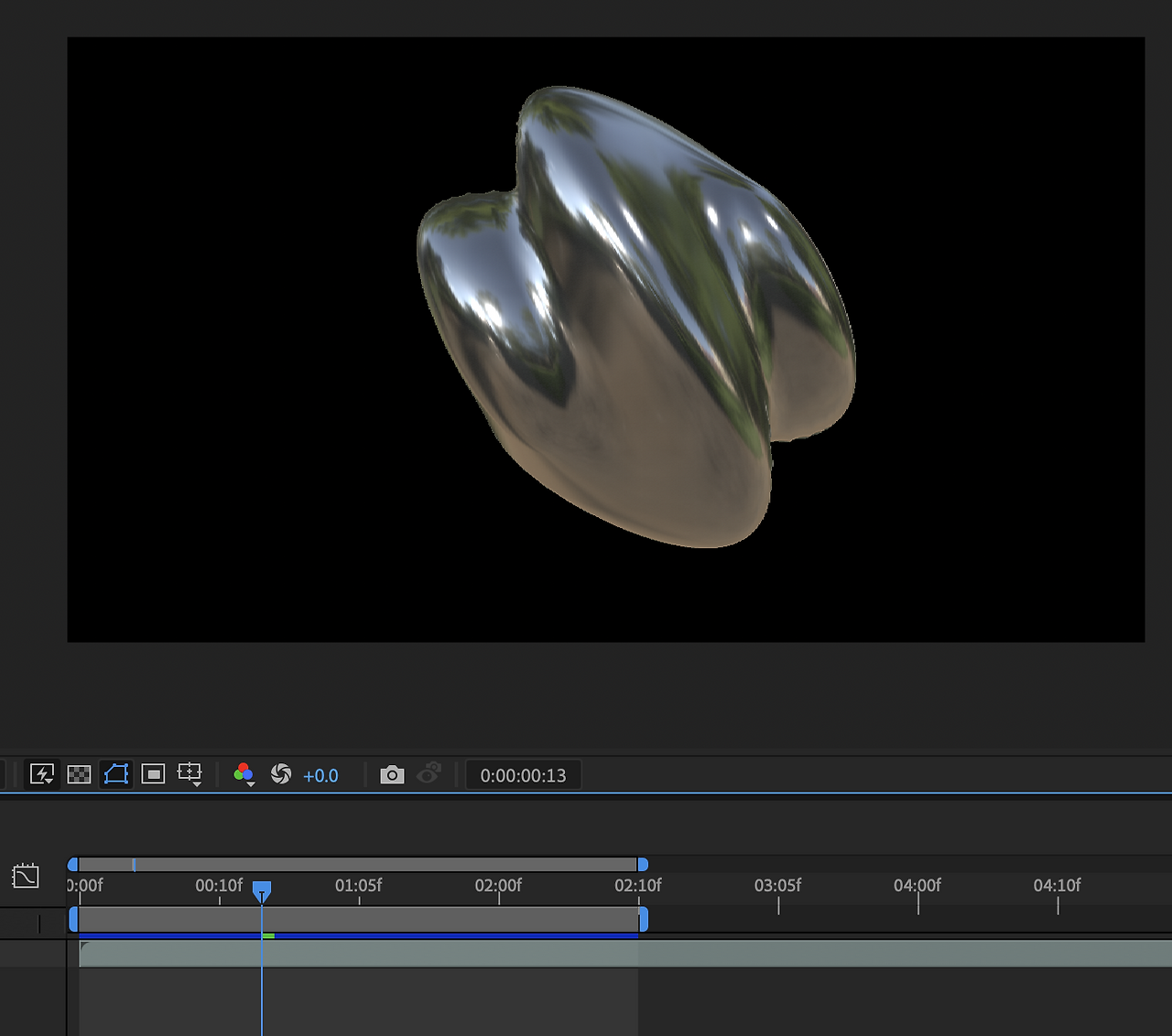
Task: Open the Fast Previews lightning icon
Action: click(42, 775)
